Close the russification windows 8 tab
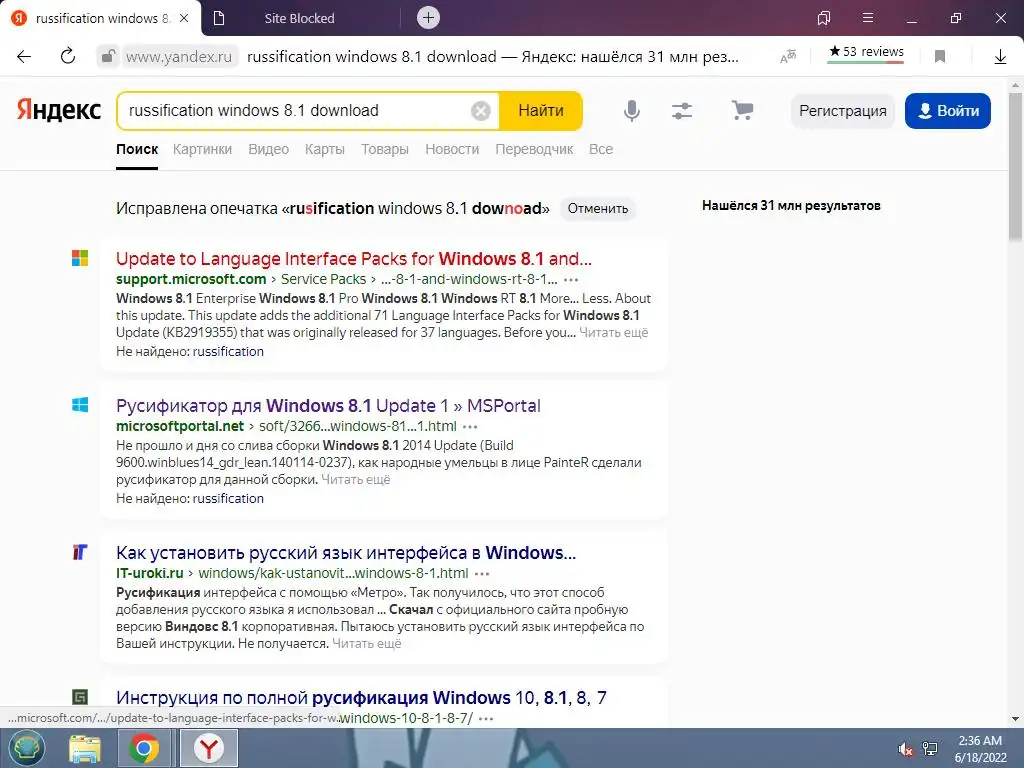The height and width of the screenshot is (768, 1024). [x=184, y=18]
